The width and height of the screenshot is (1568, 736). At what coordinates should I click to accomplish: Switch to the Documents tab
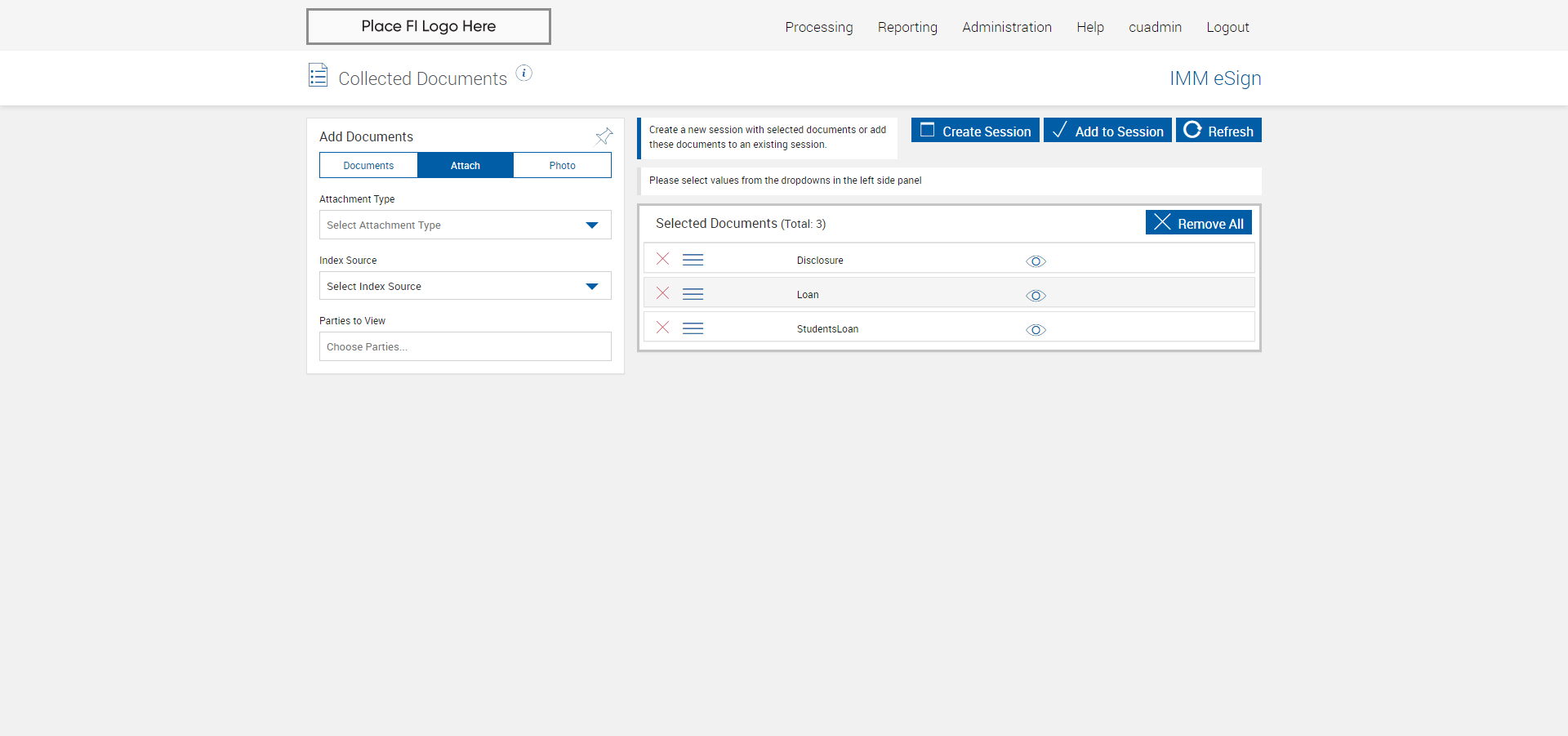click(368, 165)
